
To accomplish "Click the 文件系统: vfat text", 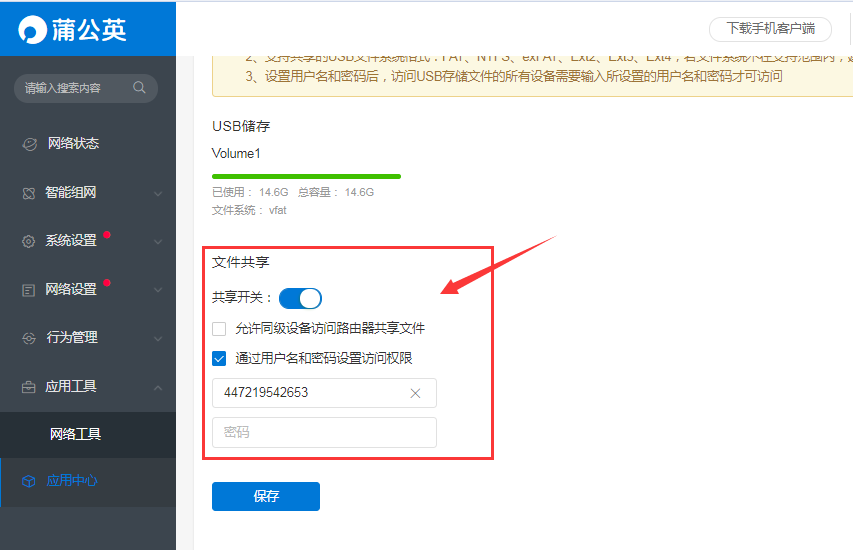I will tap(249, 210).
